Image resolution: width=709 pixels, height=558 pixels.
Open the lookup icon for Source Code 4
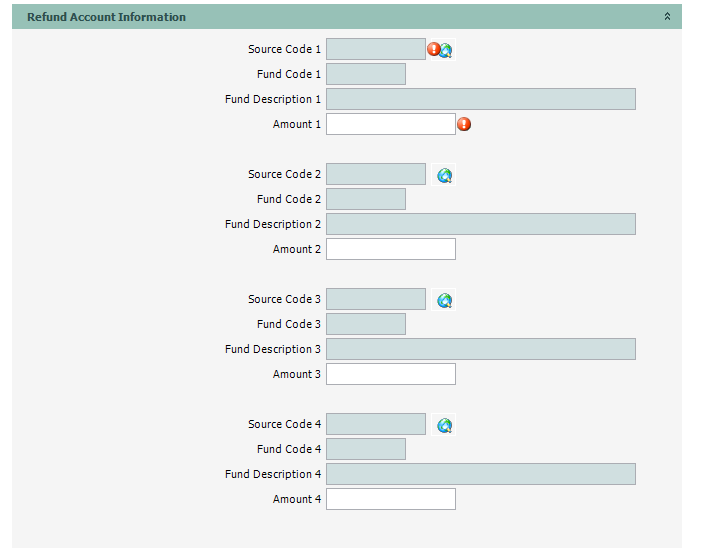445,425
